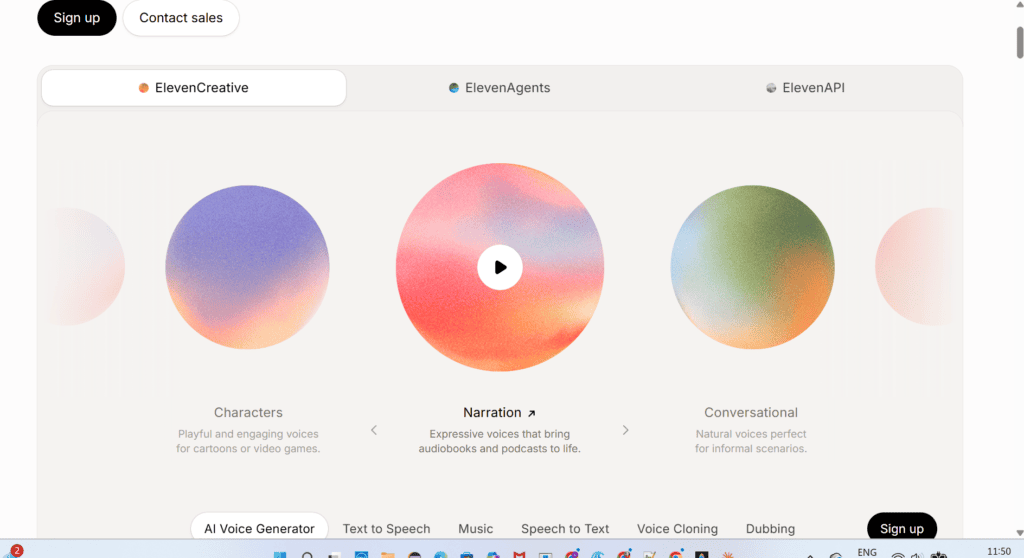Screen dimensions: 1024x558
Task: Click "Playful and engaging voices" description text
Action: (x=248, y=434)
